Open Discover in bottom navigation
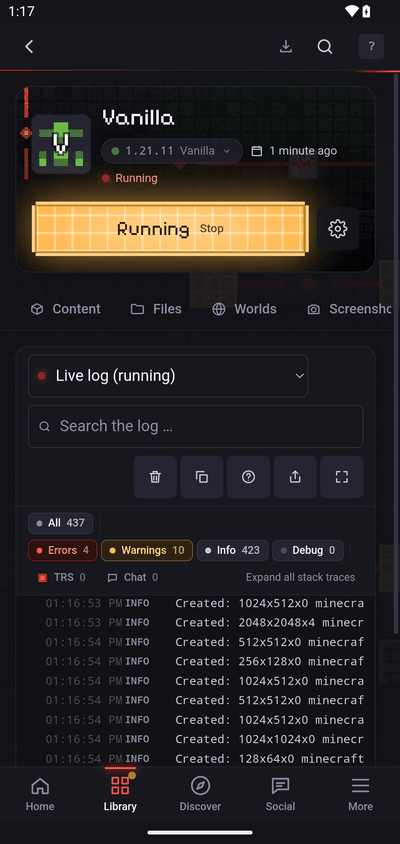The height and width of the screenshot is (844, 400). point(200,794)
